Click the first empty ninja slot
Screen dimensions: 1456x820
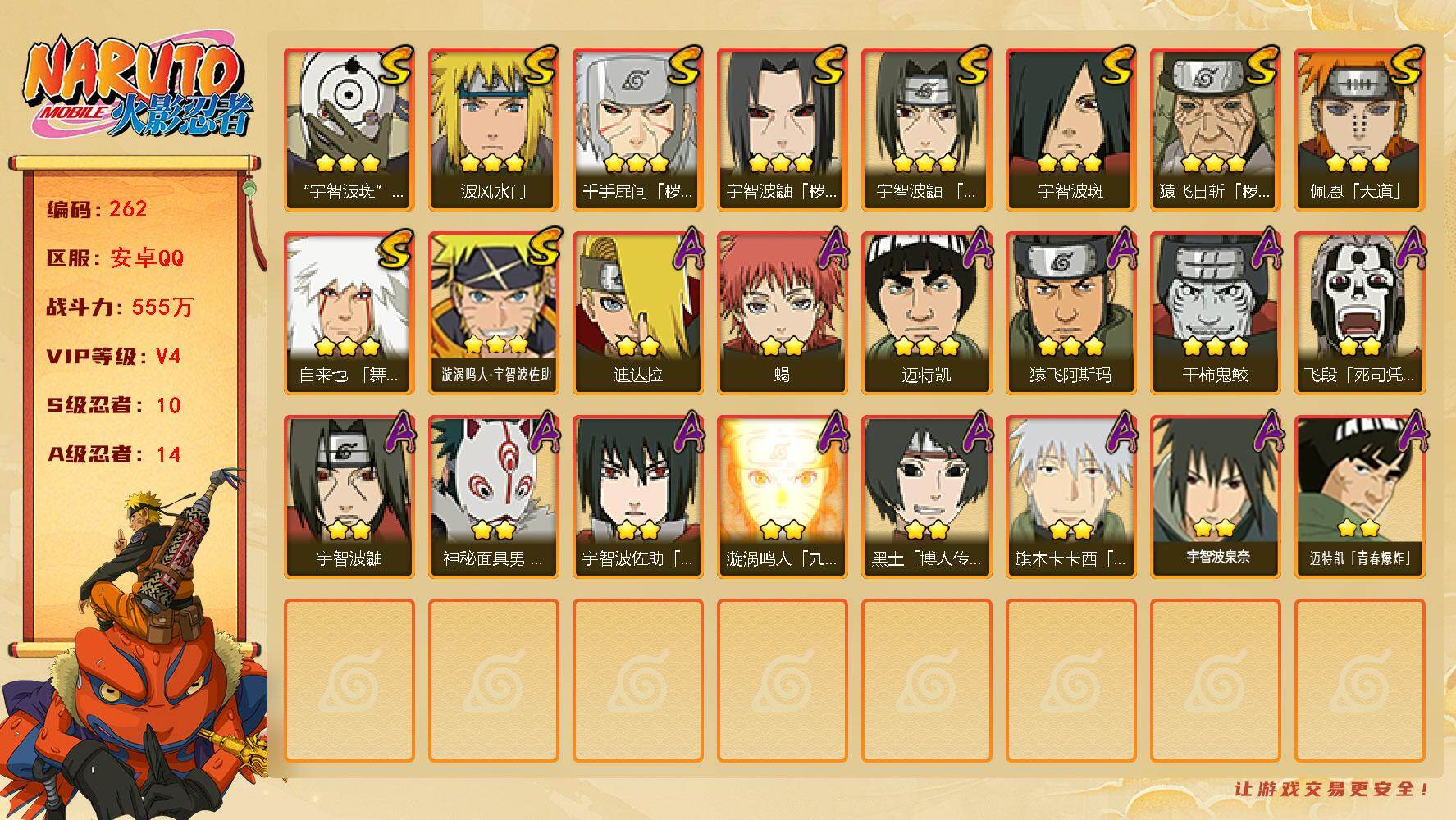click(349, 681)
